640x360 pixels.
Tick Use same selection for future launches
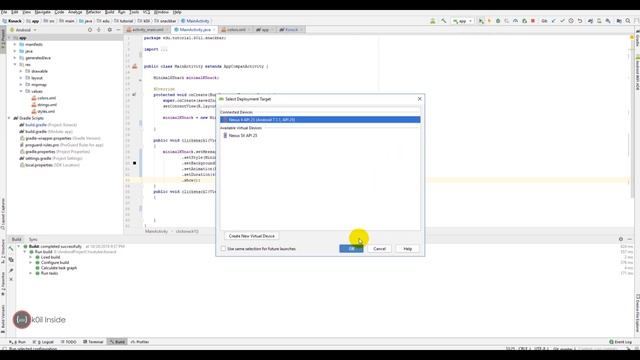click(223, 249)
